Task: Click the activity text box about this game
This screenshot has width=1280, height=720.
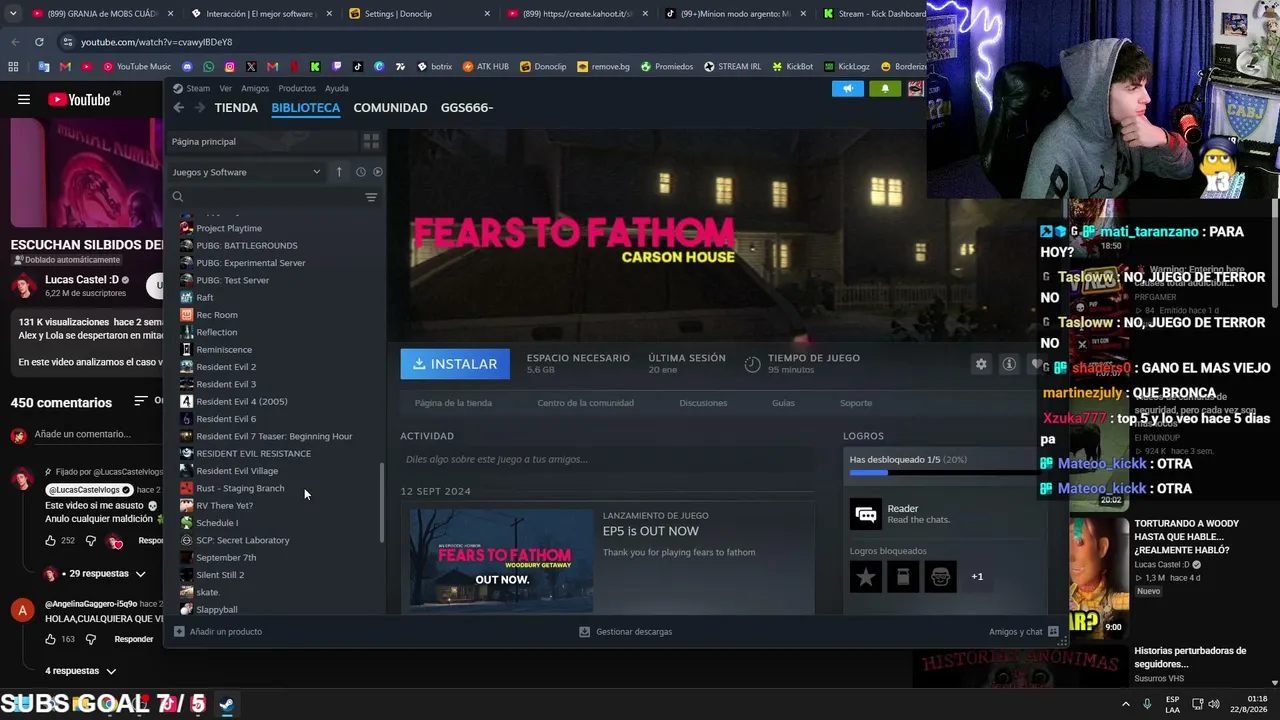Action: (608, 460)
